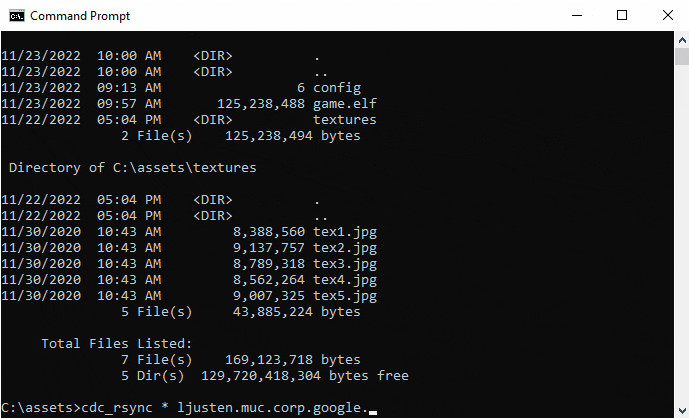Click the 'Directory of C:\assets\textures' line
689x418 pixels.
[x=132, y=168]
